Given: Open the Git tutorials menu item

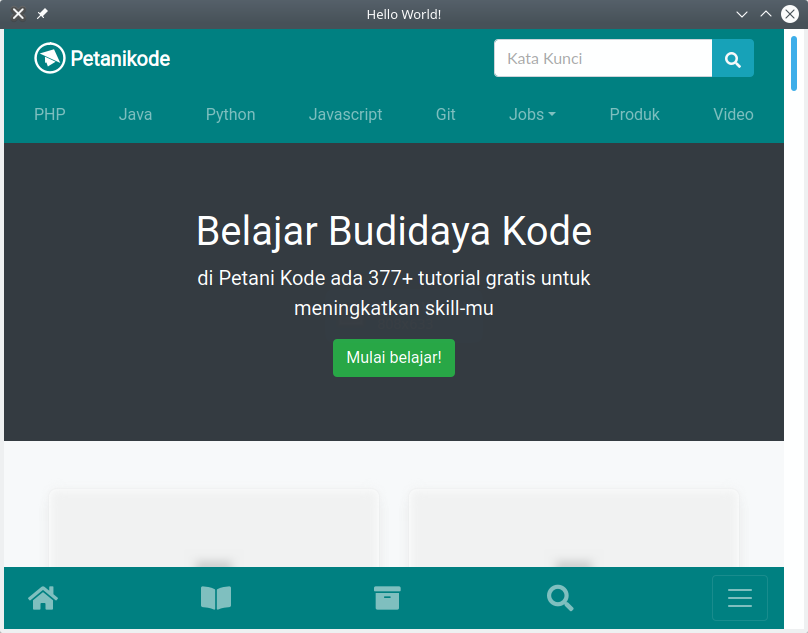Looking at the screenshot, I should [x=445, y=114].
